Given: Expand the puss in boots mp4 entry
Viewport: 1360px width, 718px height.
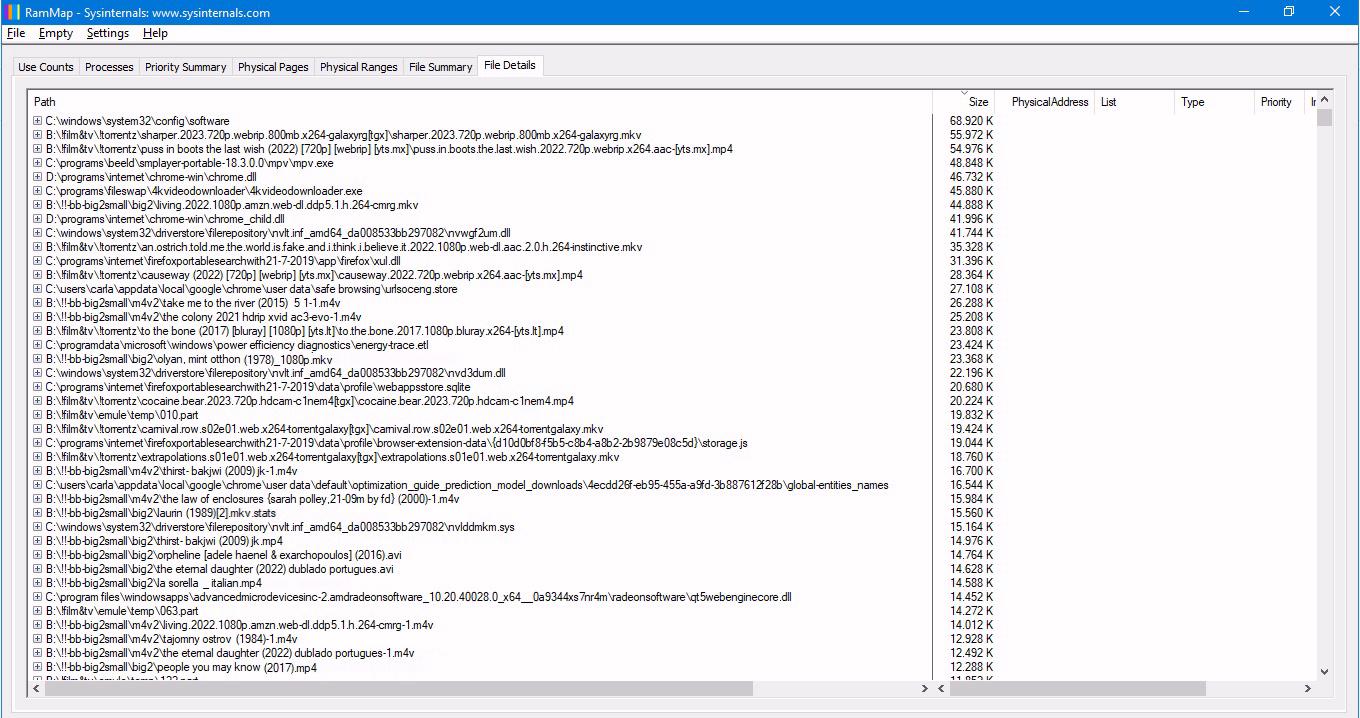Looking at the screenshot, I should (x=38, y=149).
